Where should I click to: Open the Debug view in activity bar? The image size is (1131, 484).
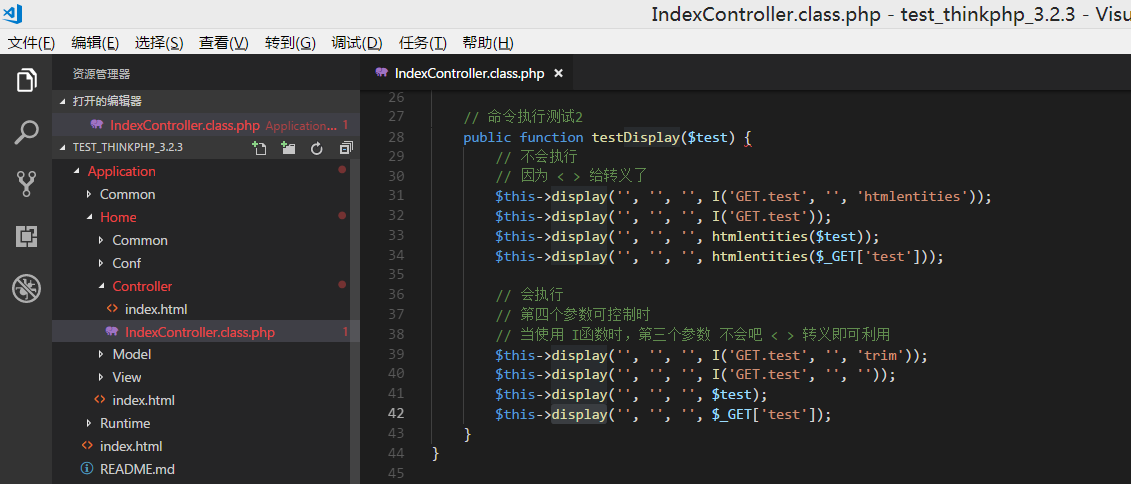27,289
